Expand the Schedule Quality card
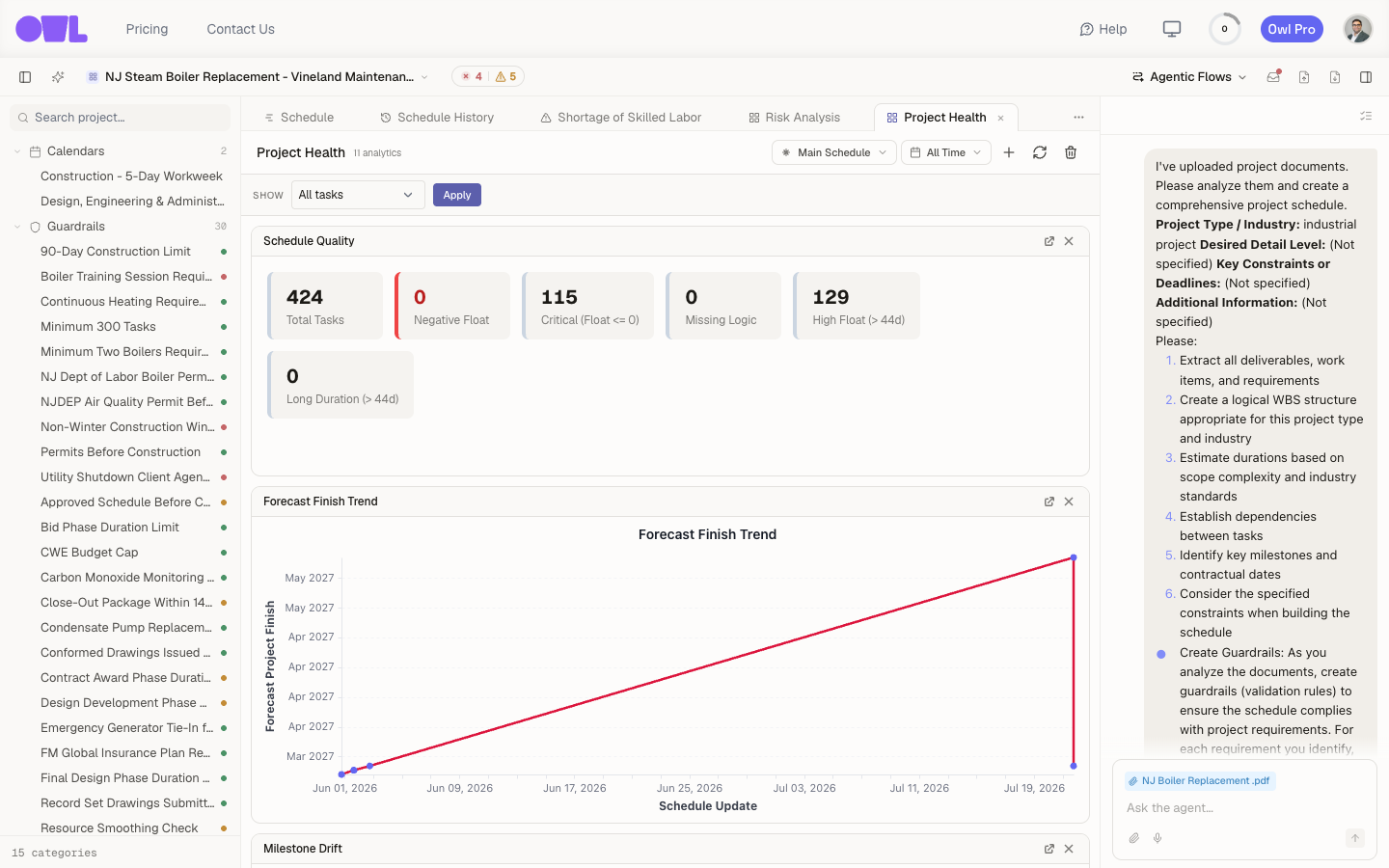 [x=1049, y=241]
